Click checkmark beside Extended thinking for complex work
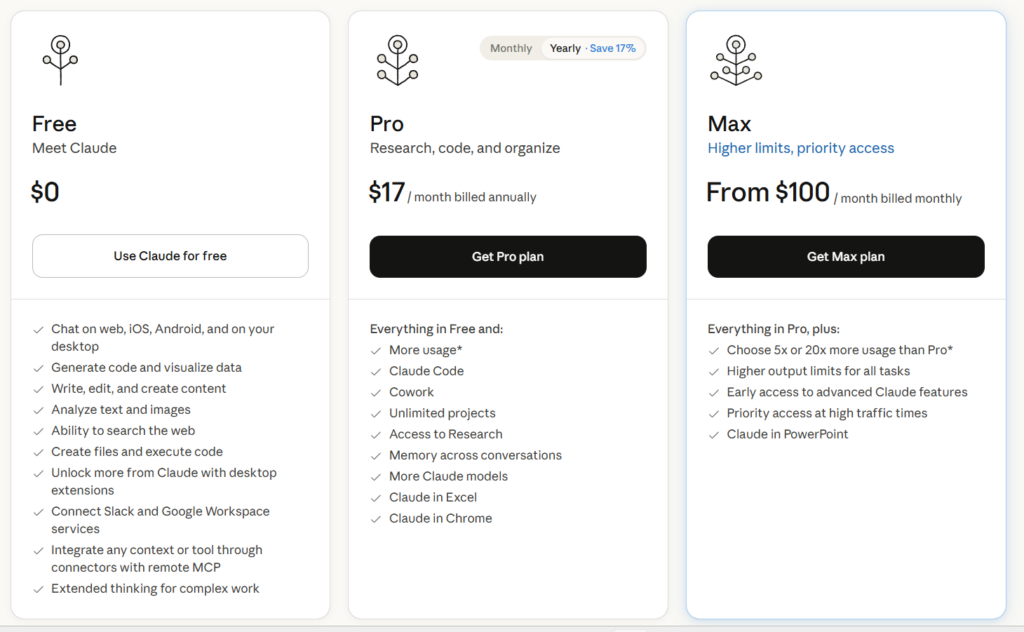1024x632 pixels. tap(38, 589)
